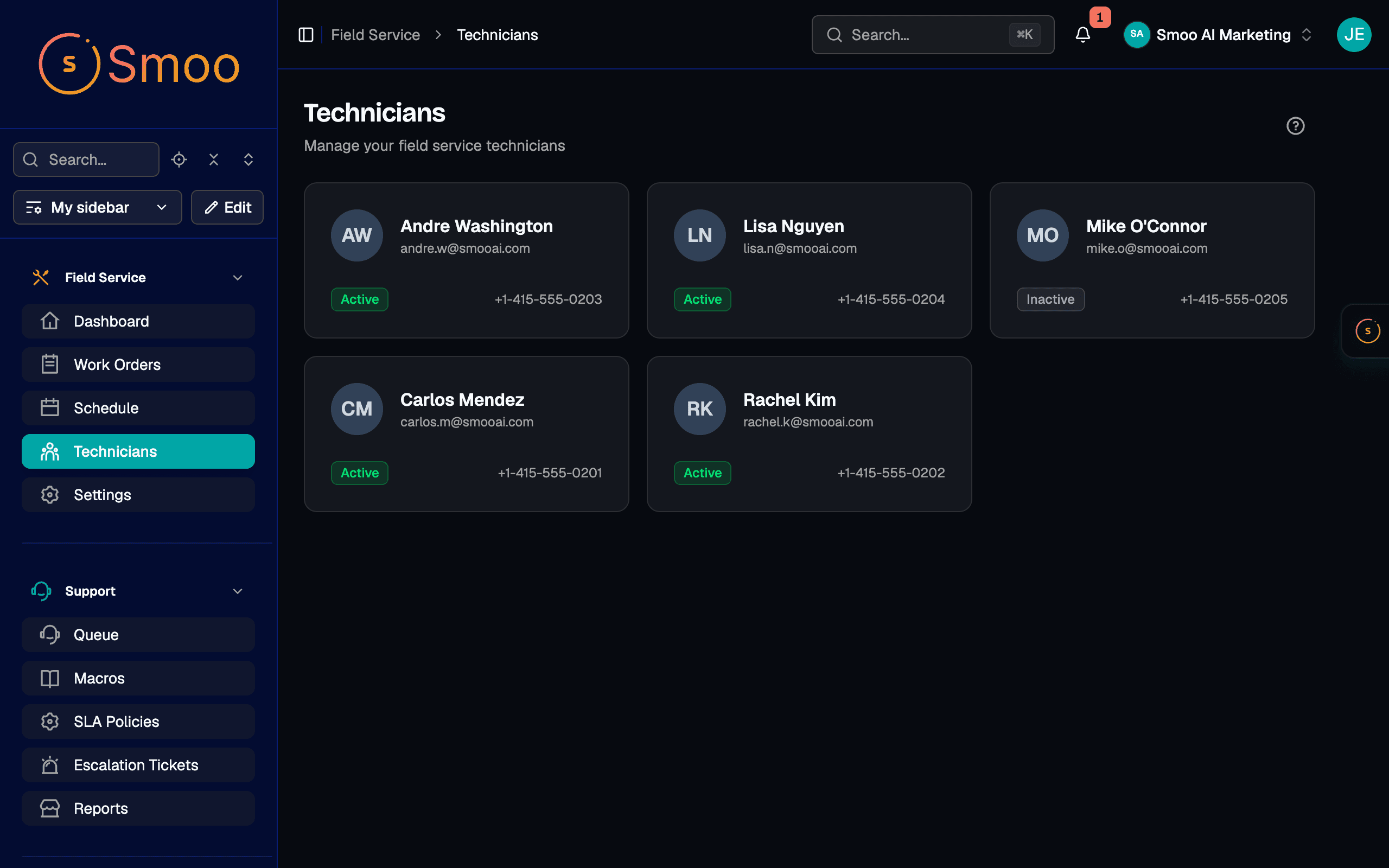Click Andre Washington's Active badge
Screen dimensions: 1389x868
359,299
